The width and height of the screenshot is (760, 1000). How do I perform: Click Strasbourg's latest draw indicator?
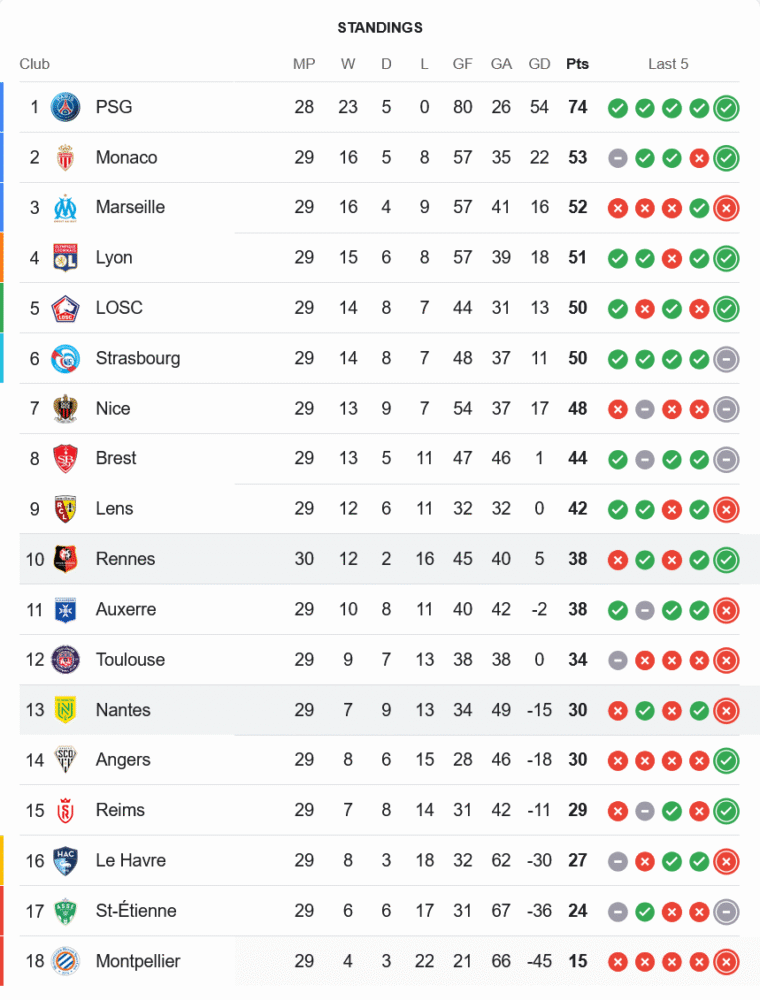[x=726, y=358]
